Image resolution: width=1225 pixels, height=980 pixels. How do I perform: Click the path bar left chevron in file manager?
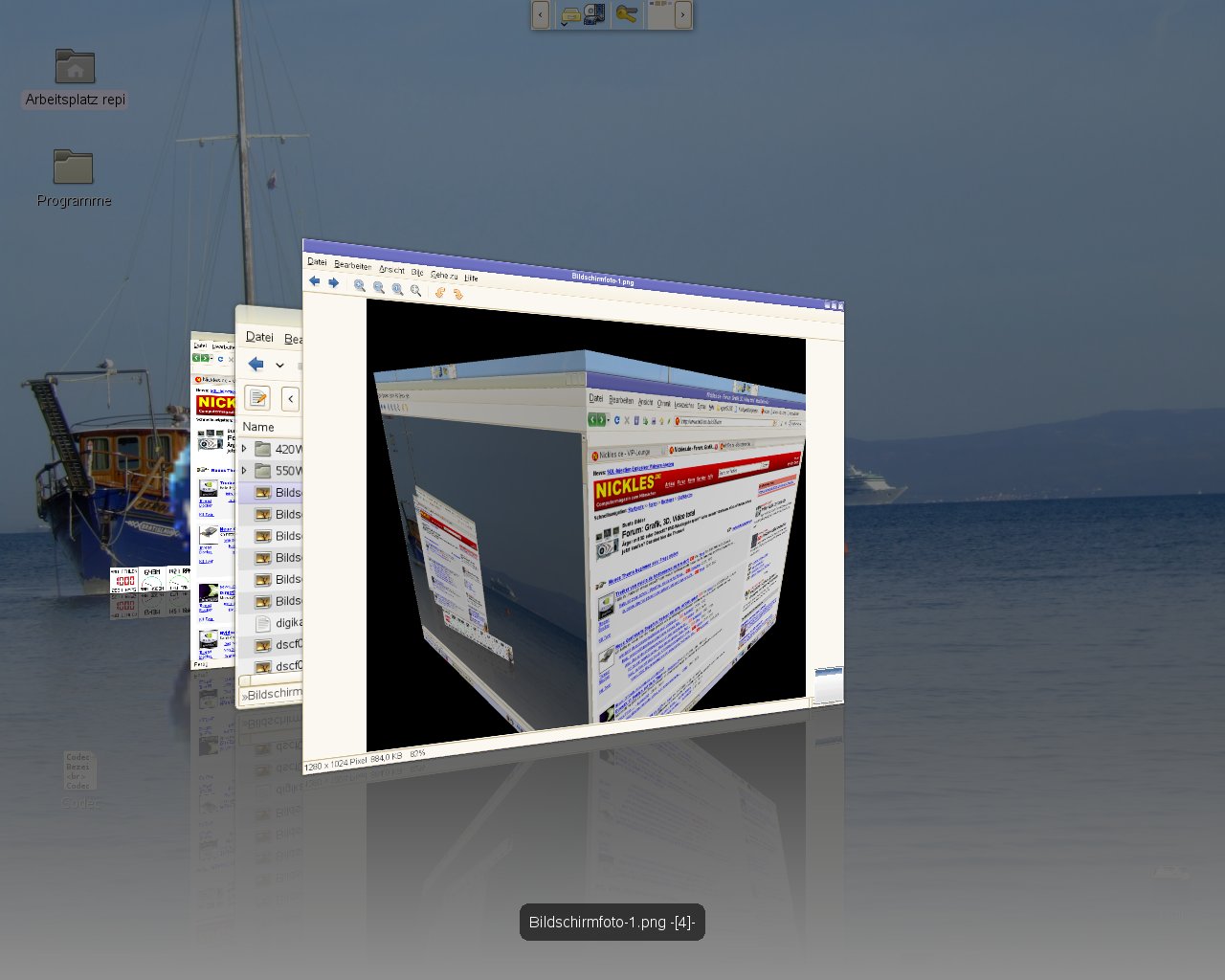pyautogui.click(x=291, y=399)
